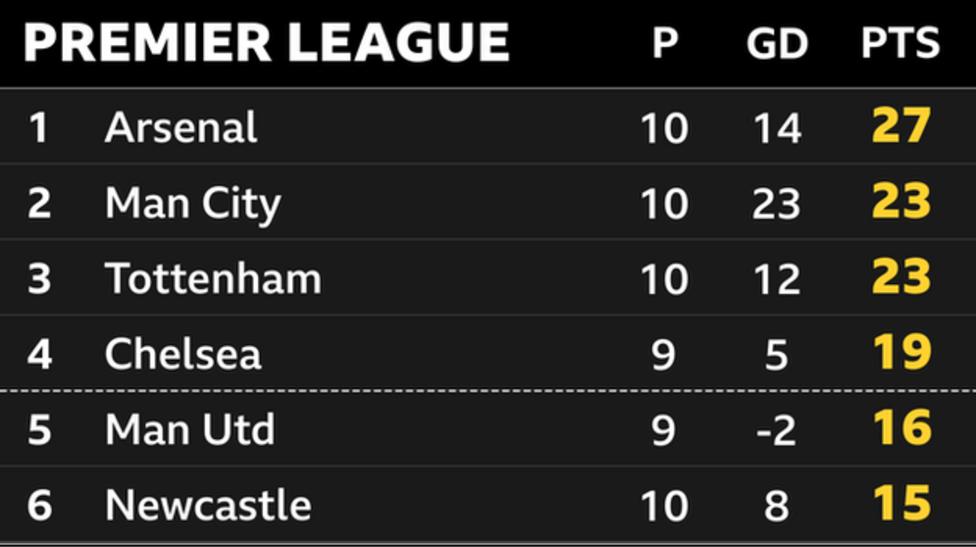Click Arsenal's 27 points value

pyautogui.click(x=901, y=127)
